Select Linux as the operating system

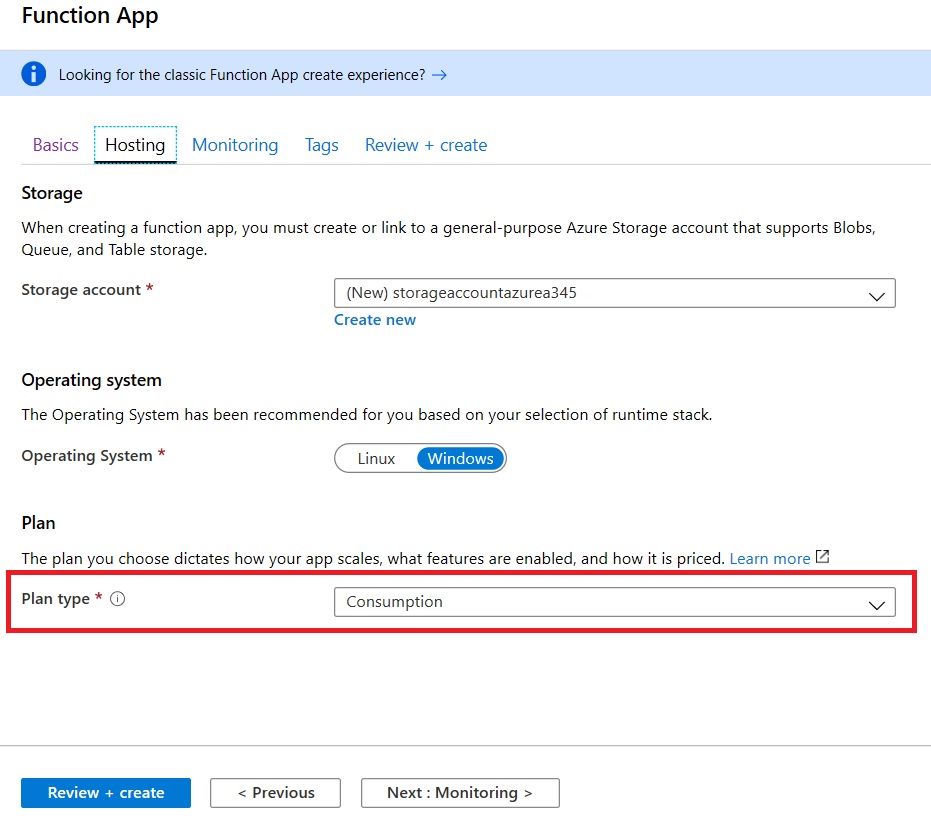pos(376,459)
